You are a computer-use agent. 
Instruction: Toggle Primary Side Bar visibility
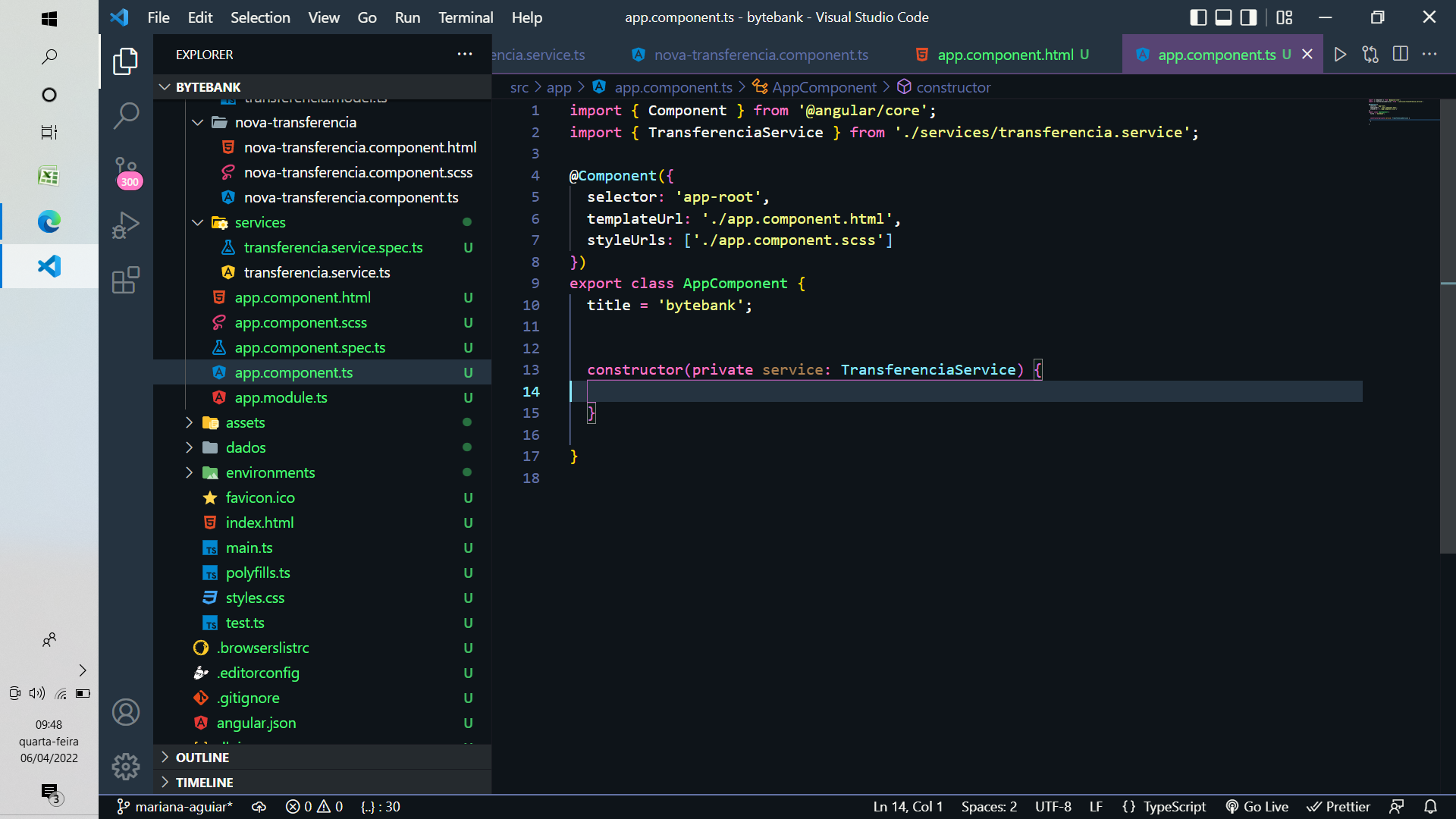[x=1198, y=17]
